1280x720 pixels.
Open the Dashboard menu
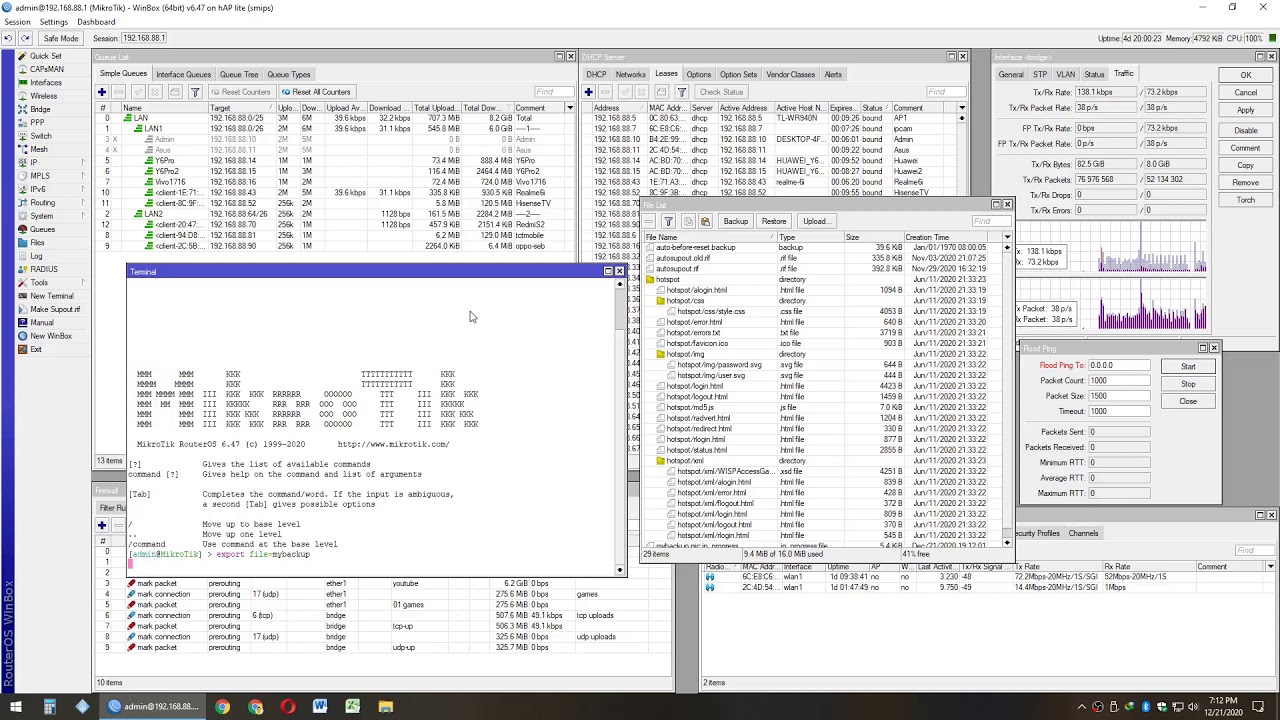point(95,22)
